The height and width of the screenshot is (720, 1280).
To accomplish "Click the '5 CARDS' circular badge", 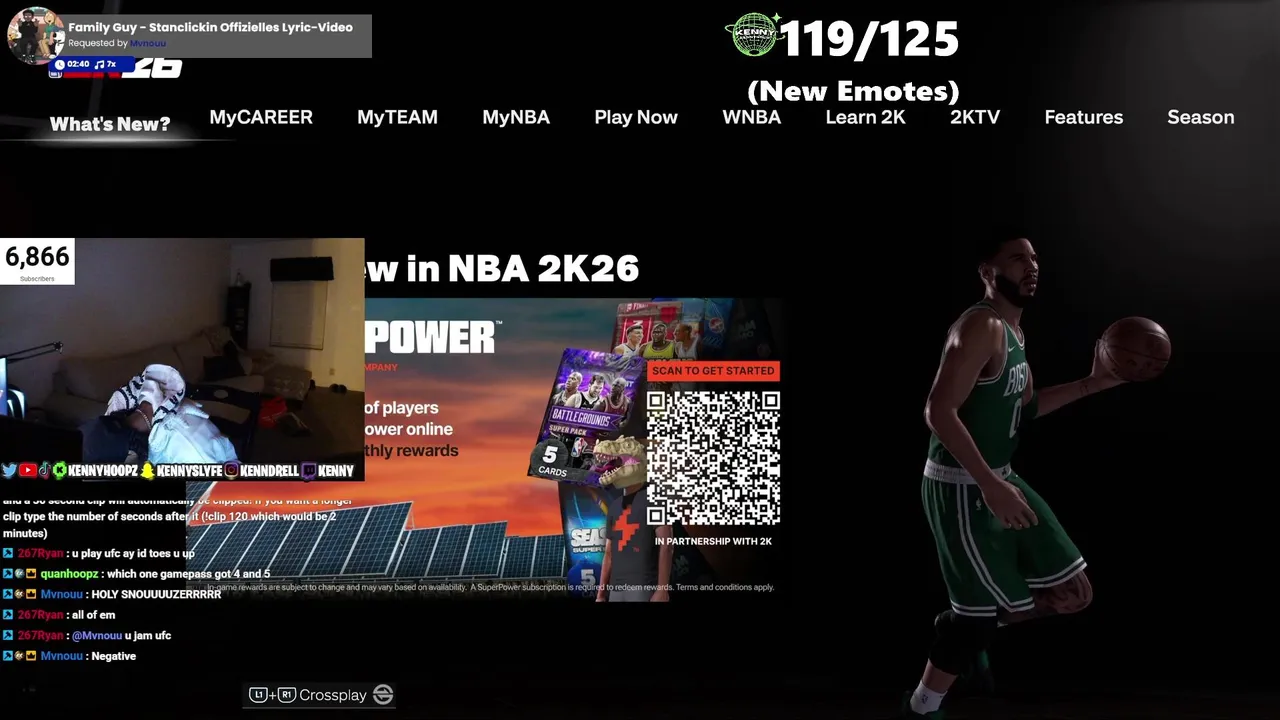I will [551, 460].
